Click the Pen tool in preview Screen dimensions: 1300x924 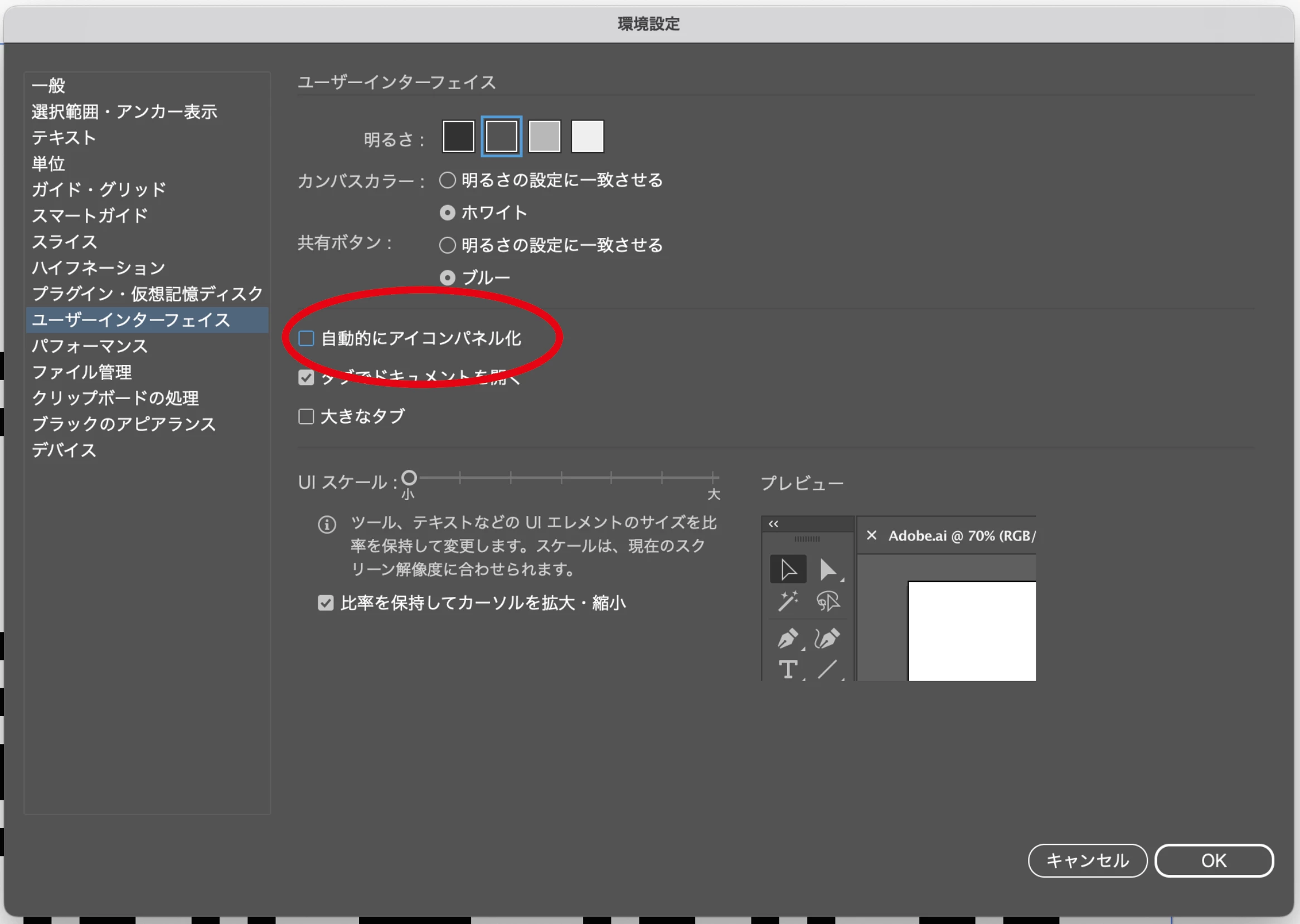pos(788,638)
